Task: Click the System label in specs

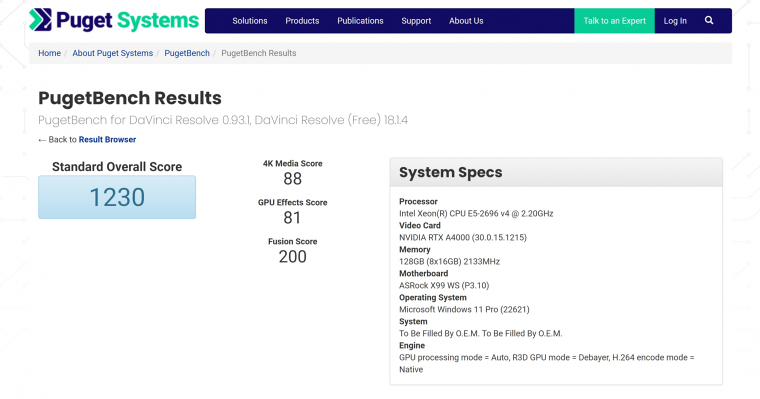Action: pos(413,321)
